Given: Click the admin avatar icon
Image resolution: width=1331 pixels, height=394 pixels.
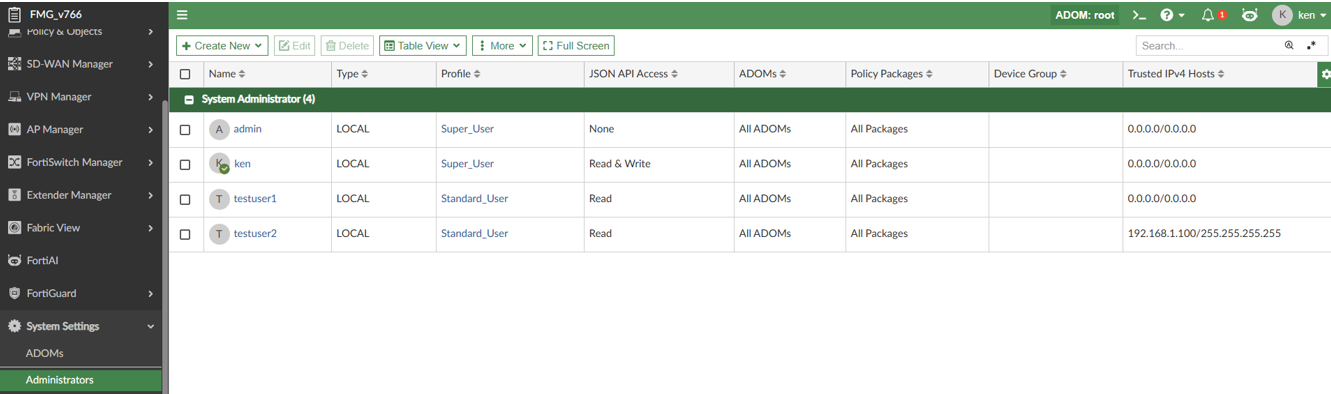Looking at the screenshot, I should click(x=219, y=129).
